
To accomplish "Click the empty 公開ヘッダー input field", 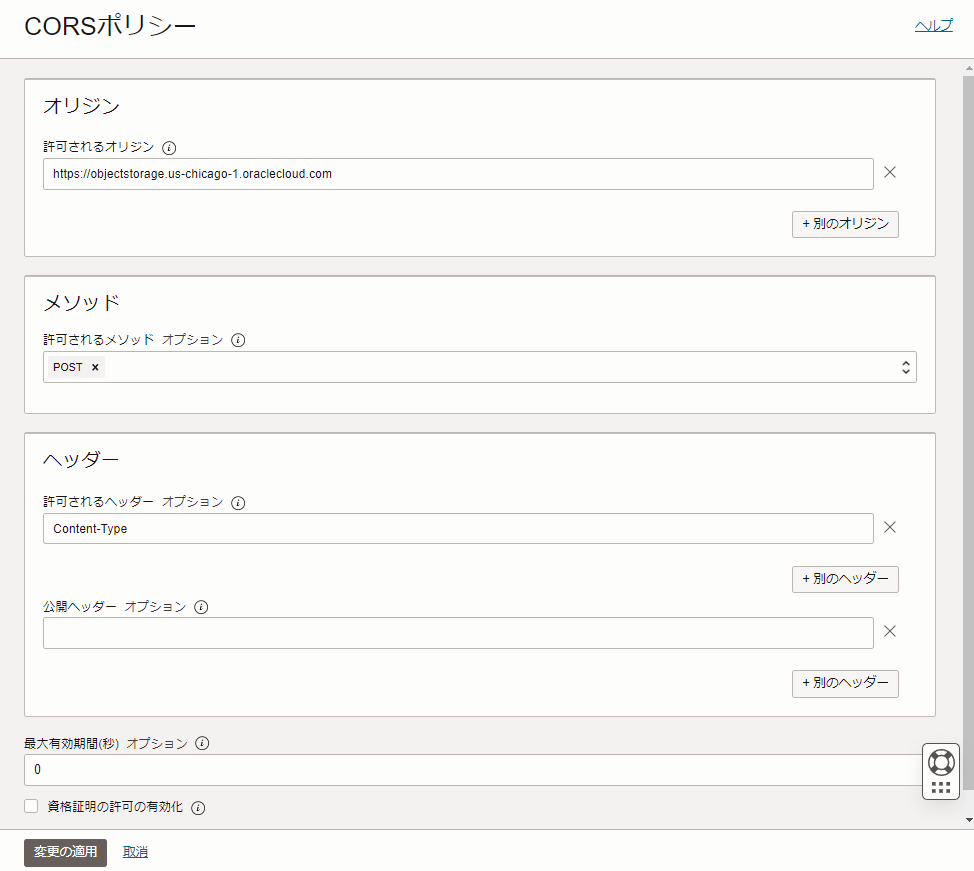I will click(458, 633).
